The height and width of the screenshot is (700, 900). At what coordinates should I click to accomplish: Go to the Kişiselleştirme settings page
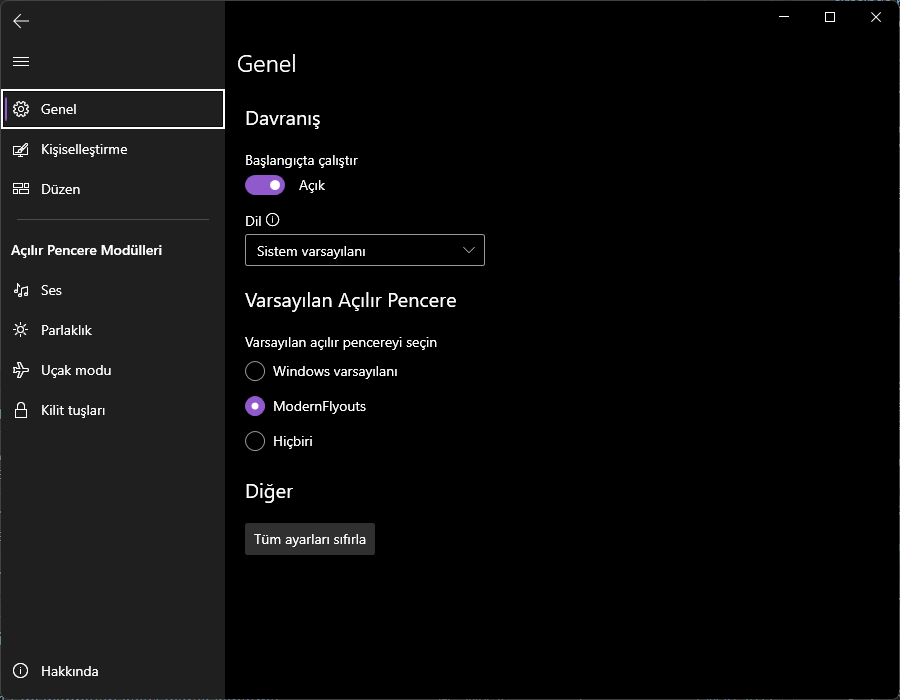pyautogui.click(x=84, y=149)
